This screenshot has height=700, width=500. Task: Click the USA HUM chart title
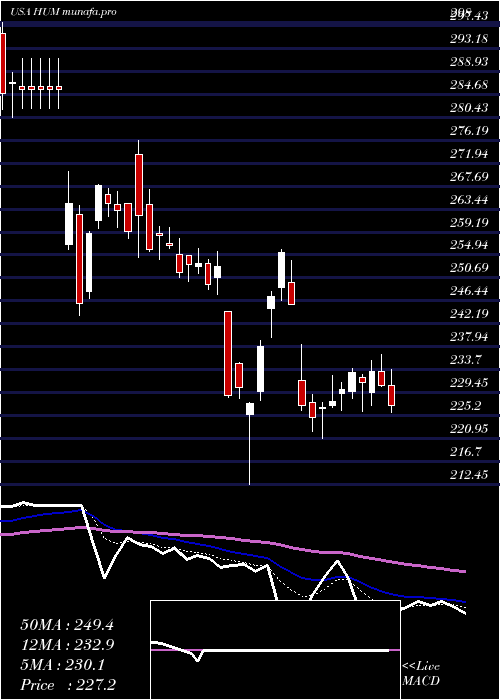63,12
